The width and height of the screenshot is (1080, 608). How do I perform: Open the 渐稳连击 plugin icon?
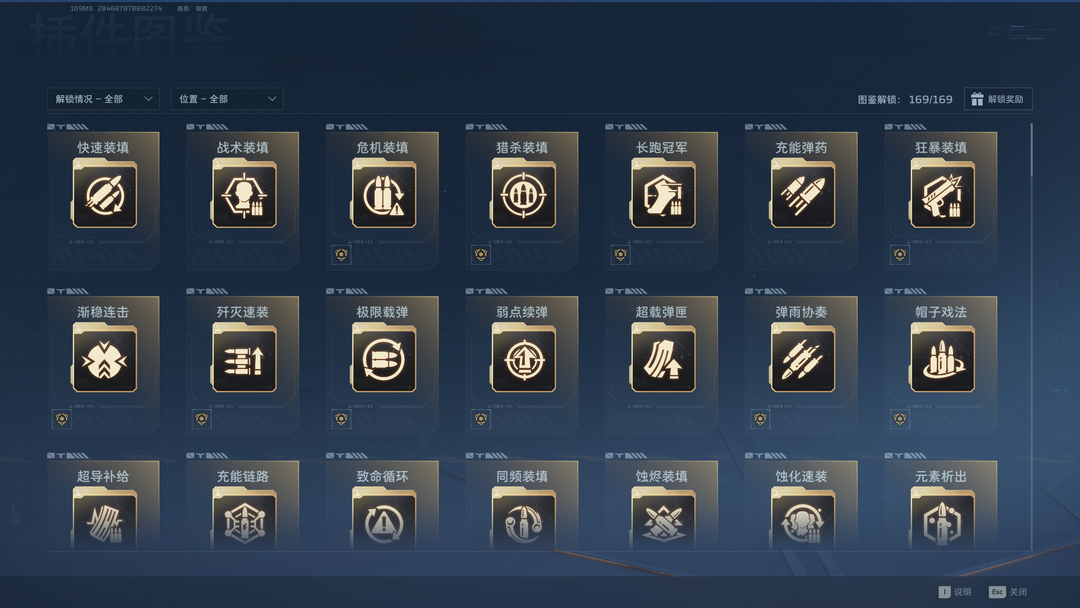pyautogui.click(x=105, y=359)
